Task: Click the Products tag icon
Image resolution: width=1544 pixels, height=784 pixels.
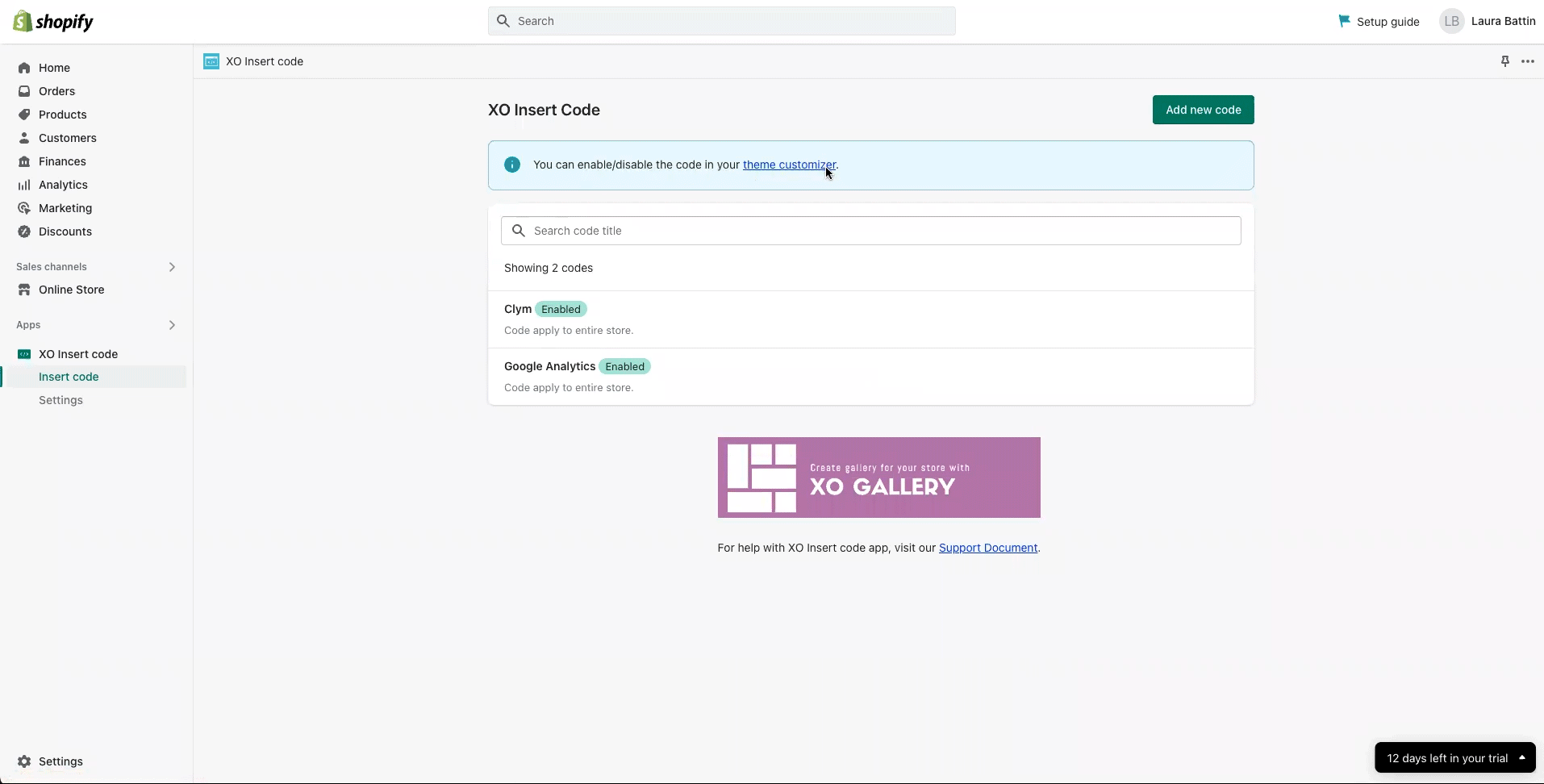Action: click(24, 115)
